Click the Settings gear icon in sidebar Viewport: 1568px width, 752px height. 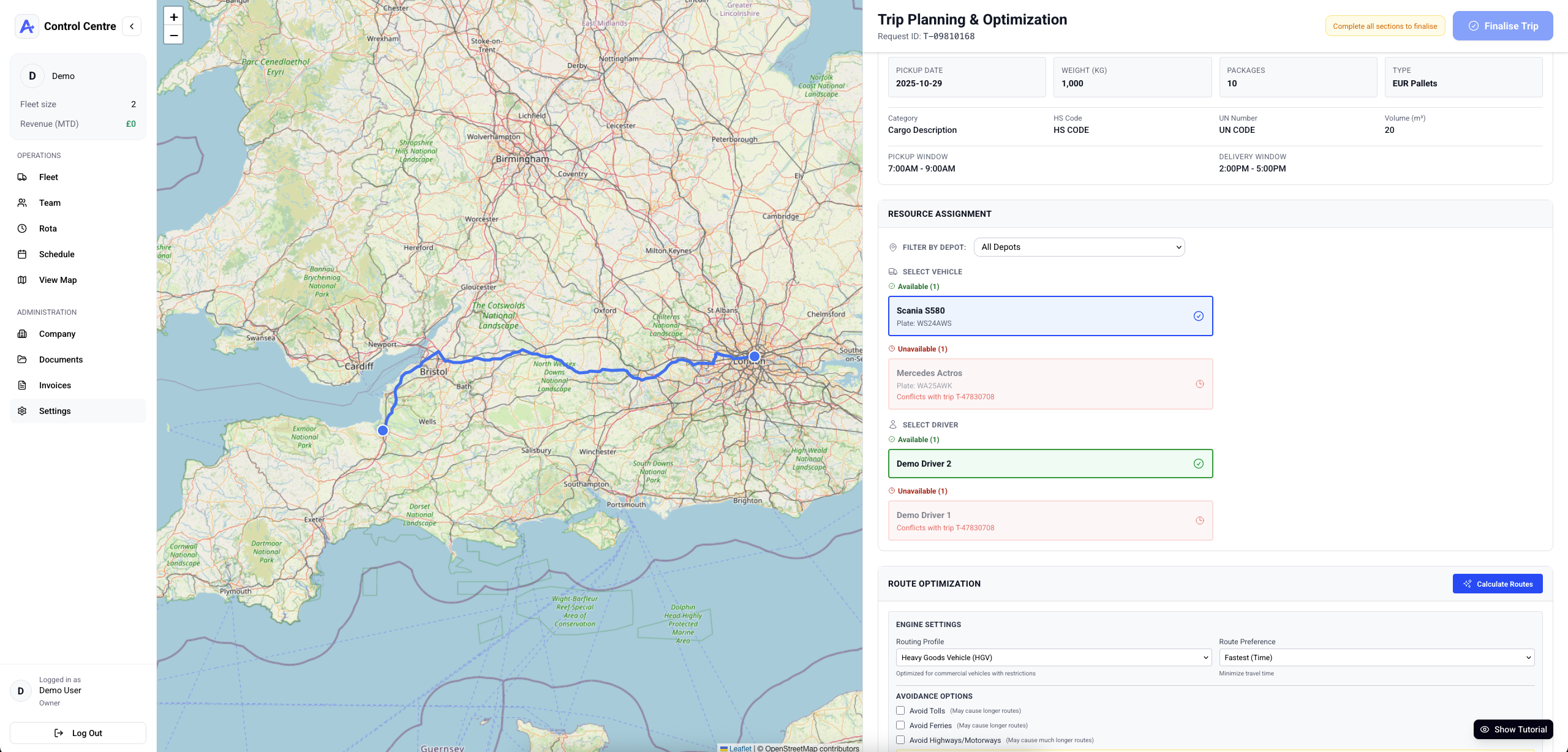[22, 411]
